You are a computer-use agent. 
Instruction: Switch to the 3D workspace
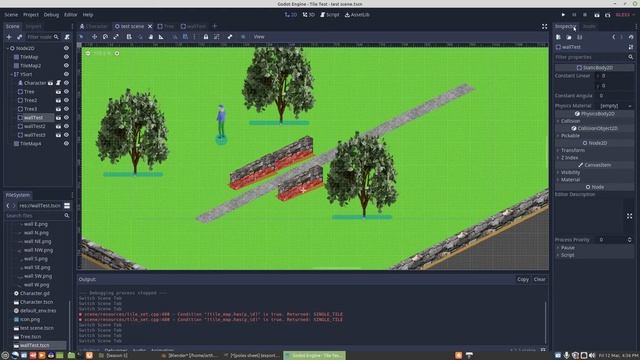tap(309, 15)
